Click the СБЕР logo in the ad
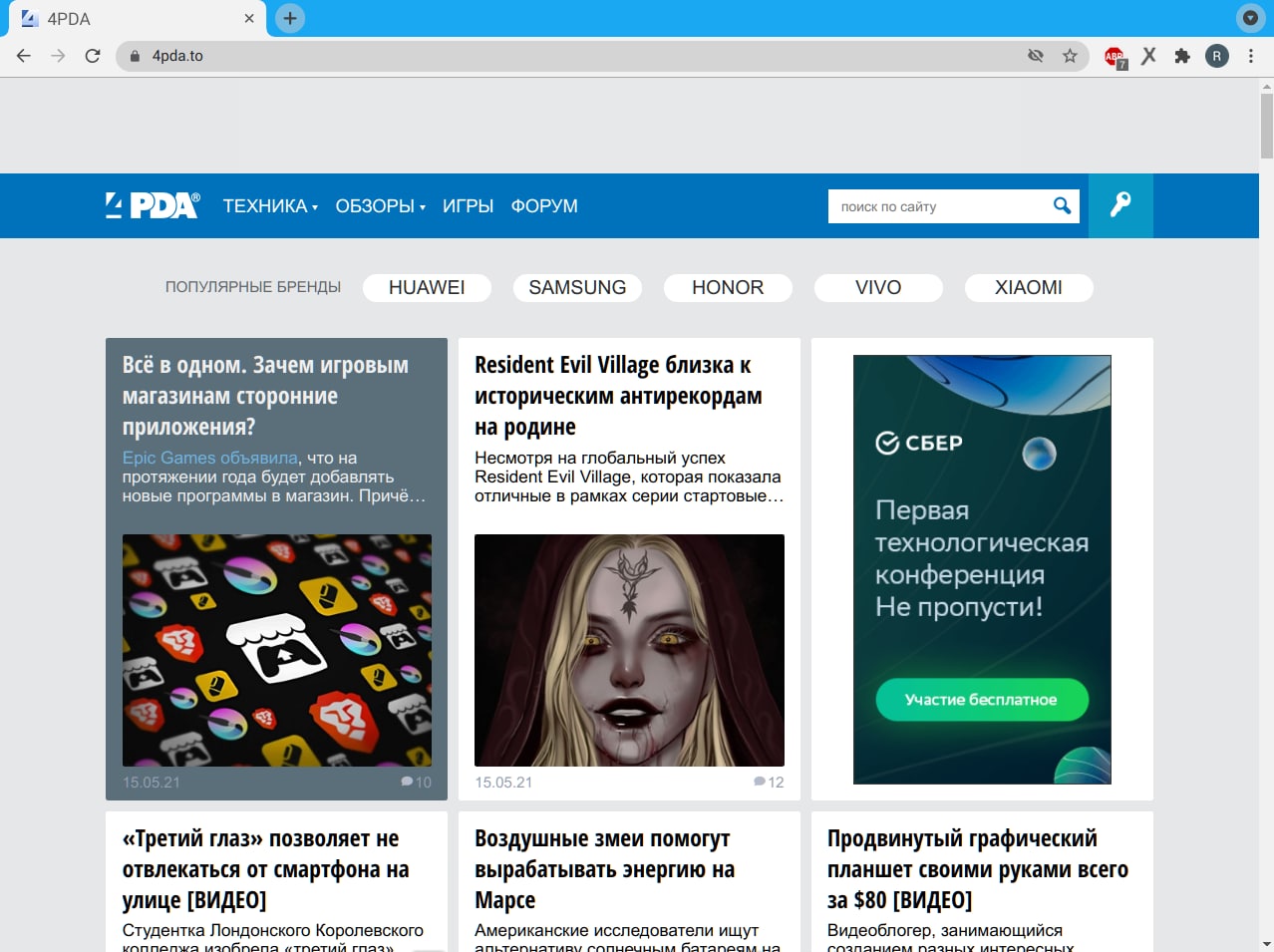 tap(919, 443)
